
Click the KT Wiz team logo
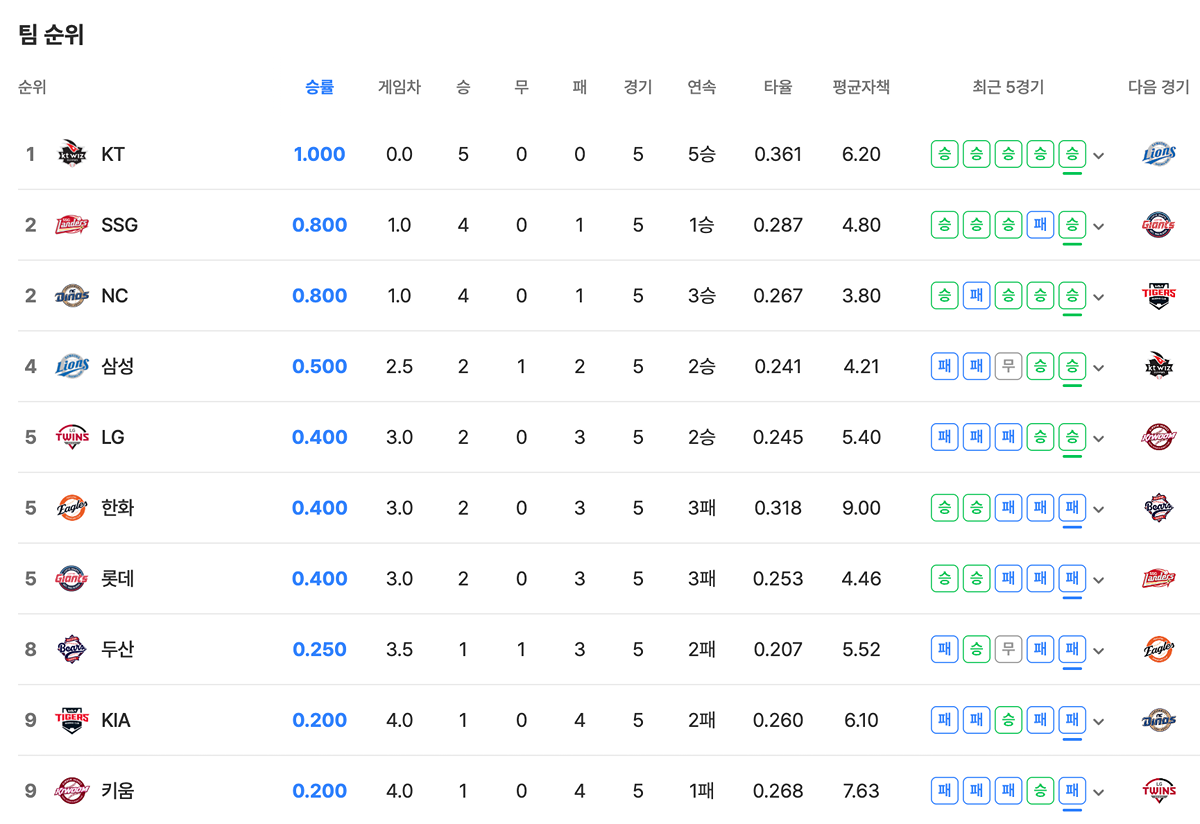coord(72,154)
